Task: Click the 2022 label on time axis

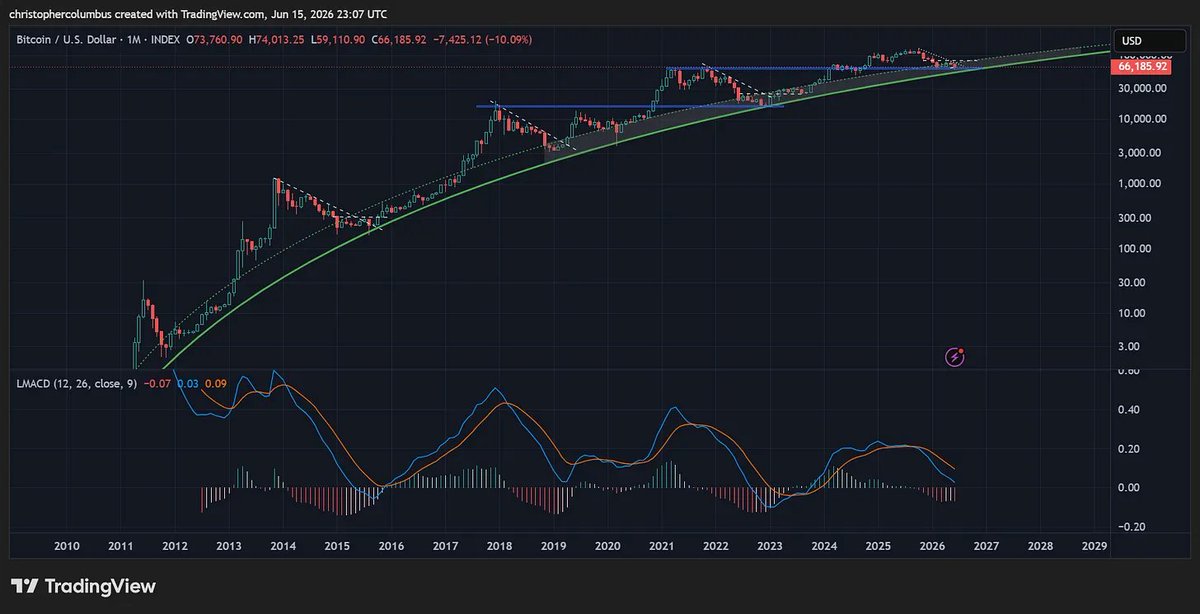Action: pyautogui.click(x=716, y=547)
